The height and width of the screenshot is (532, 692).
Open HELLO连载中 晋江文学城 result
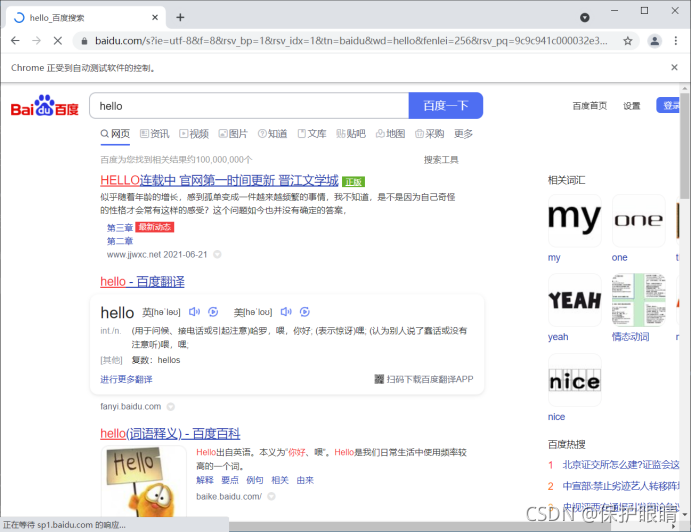219,180
